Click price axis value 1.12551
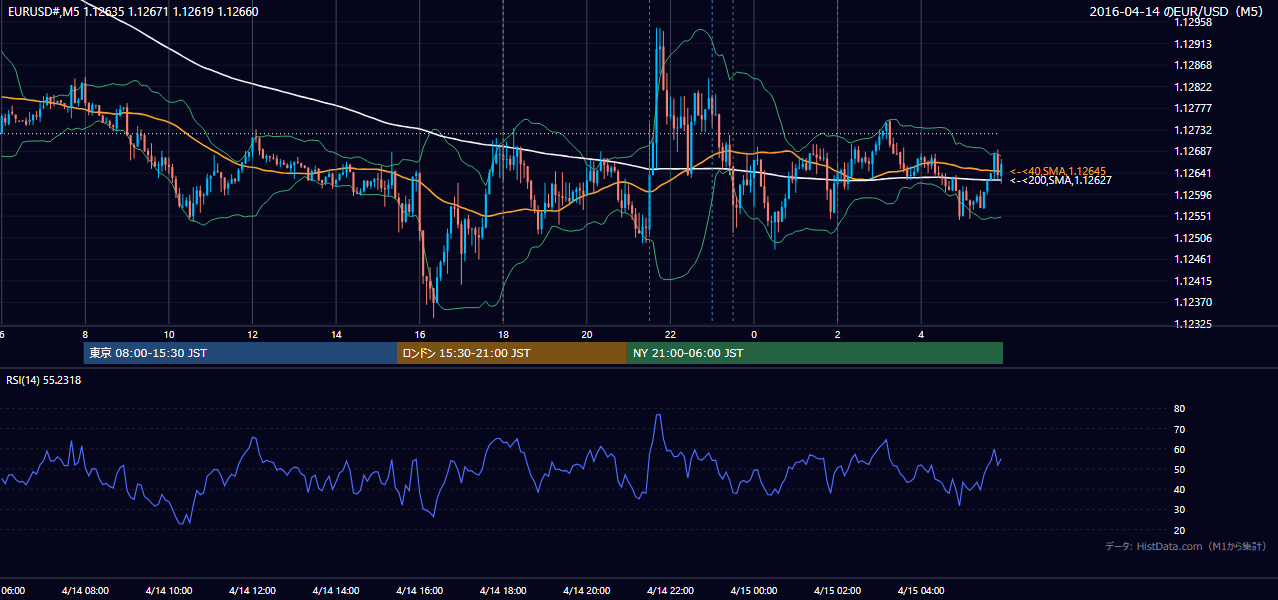 coord(1193,216)
